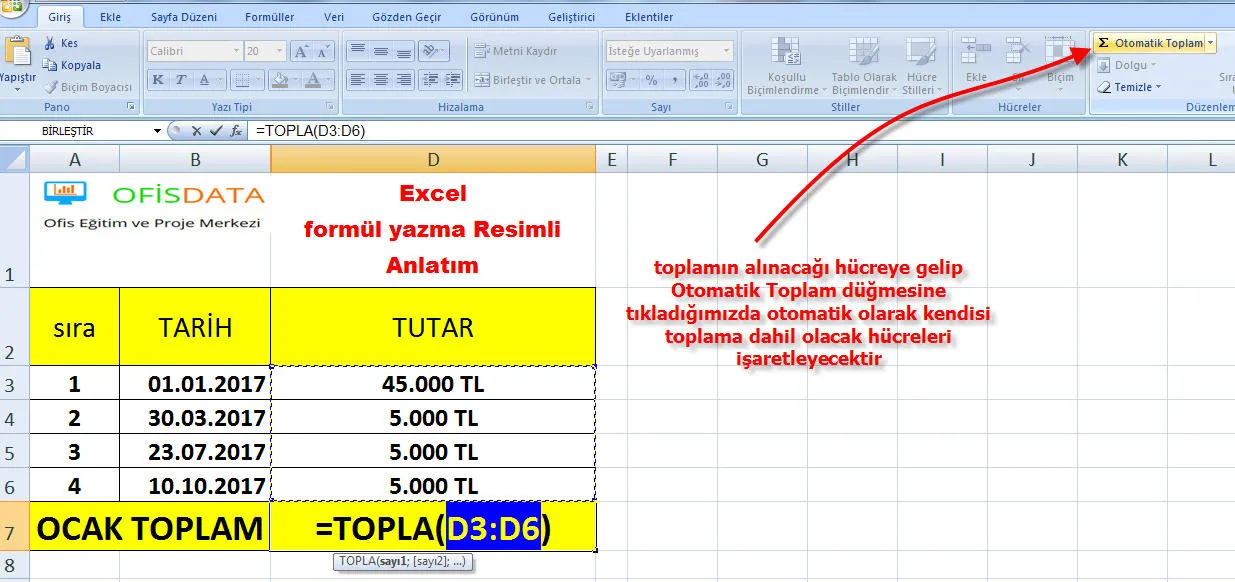Click the fill color bucket swatch
The width and height of the screenshot is (1235, 582).
click(280, 80)
